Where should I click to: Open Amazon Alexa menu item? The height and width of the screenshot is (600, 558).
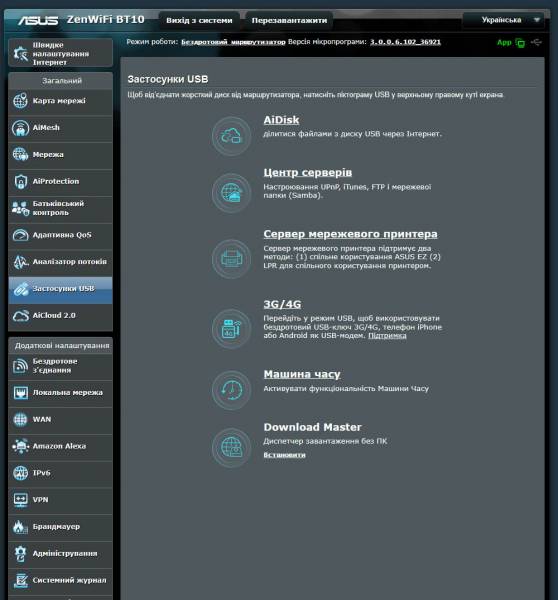coord(60,446)
